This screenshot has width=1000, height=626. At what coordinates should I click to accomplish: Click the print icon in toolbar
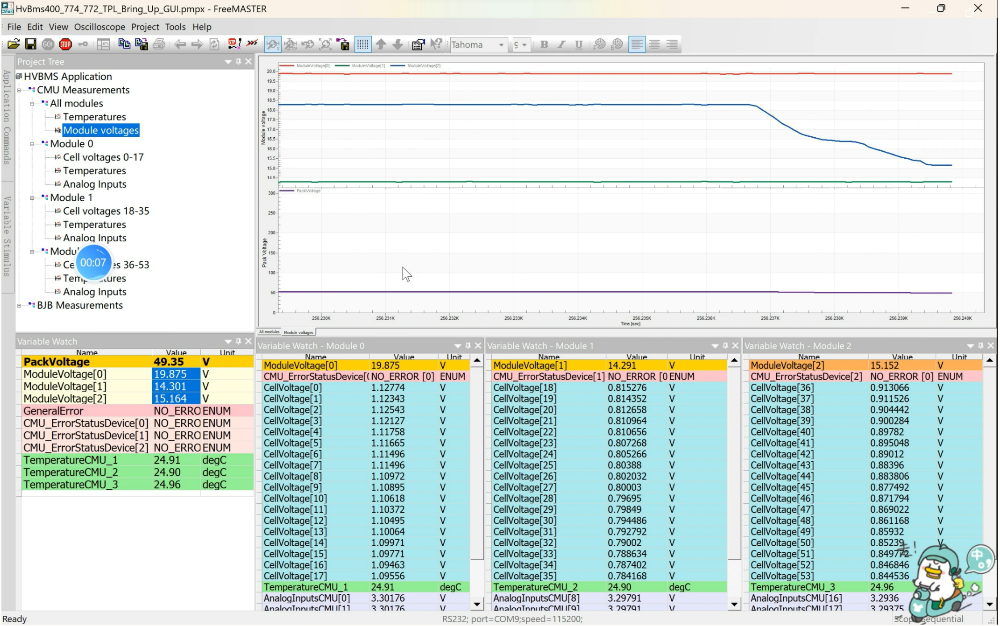click(158, 44)
